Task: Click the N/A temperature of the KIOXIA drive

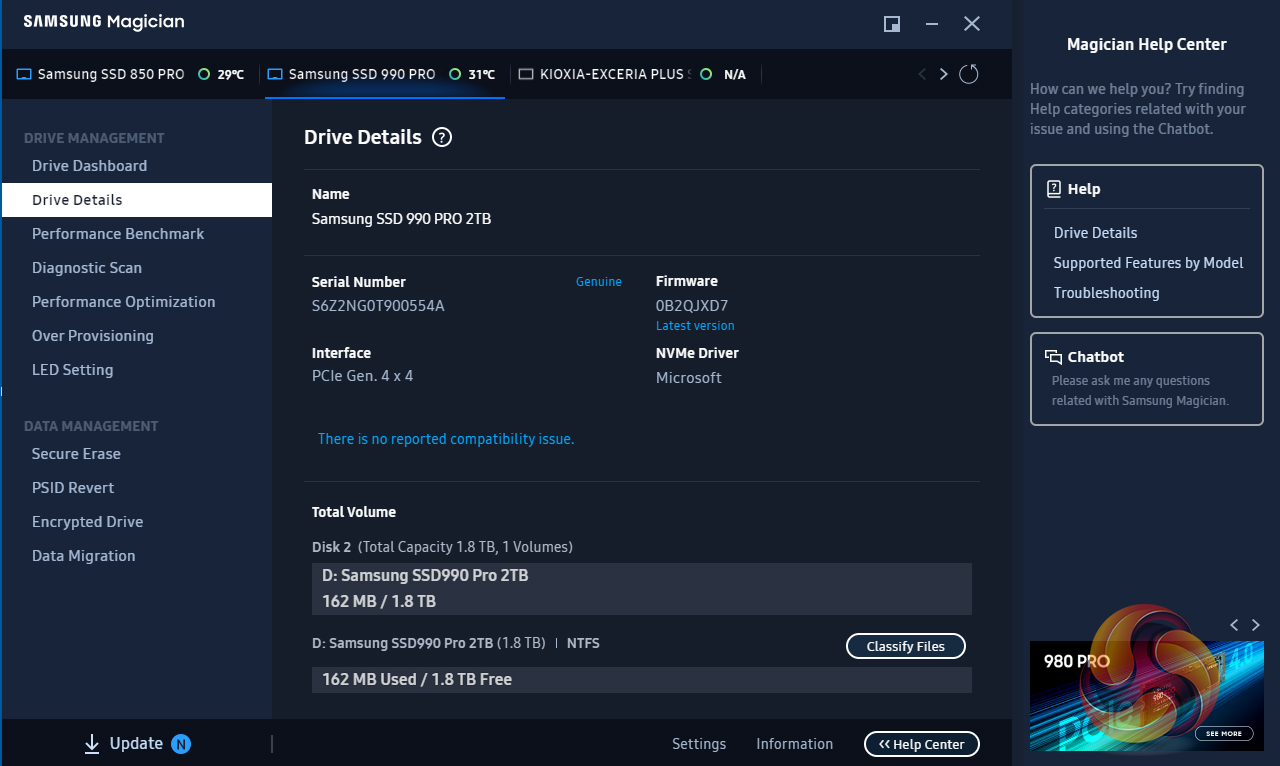Action: [x=734, y=74]
